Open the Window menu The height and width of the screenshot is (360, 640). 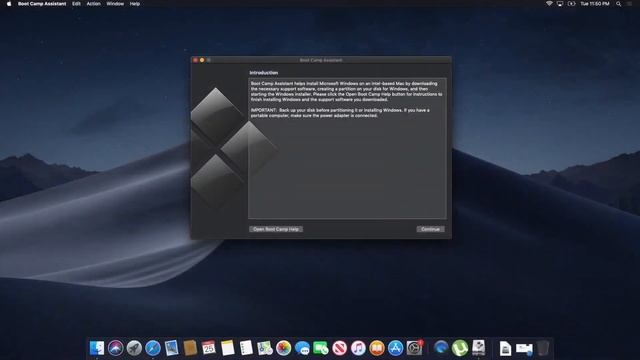(115, 4)
